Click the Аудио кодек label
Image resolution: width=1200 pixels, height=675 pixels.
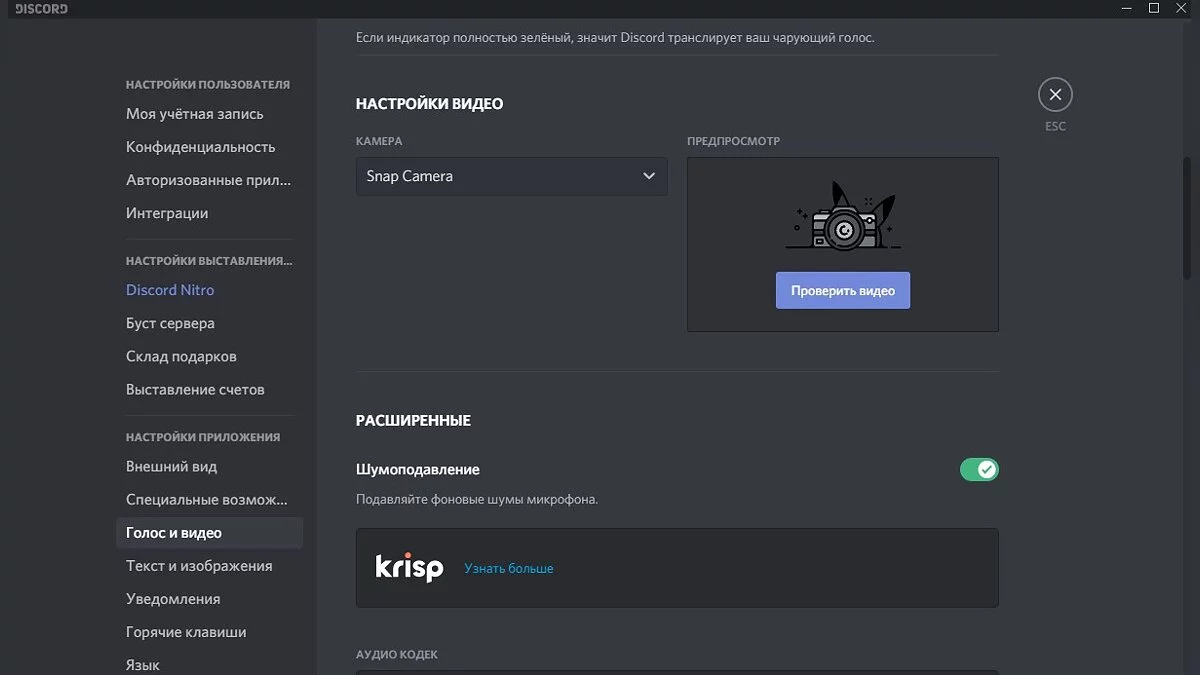(397, 655)
